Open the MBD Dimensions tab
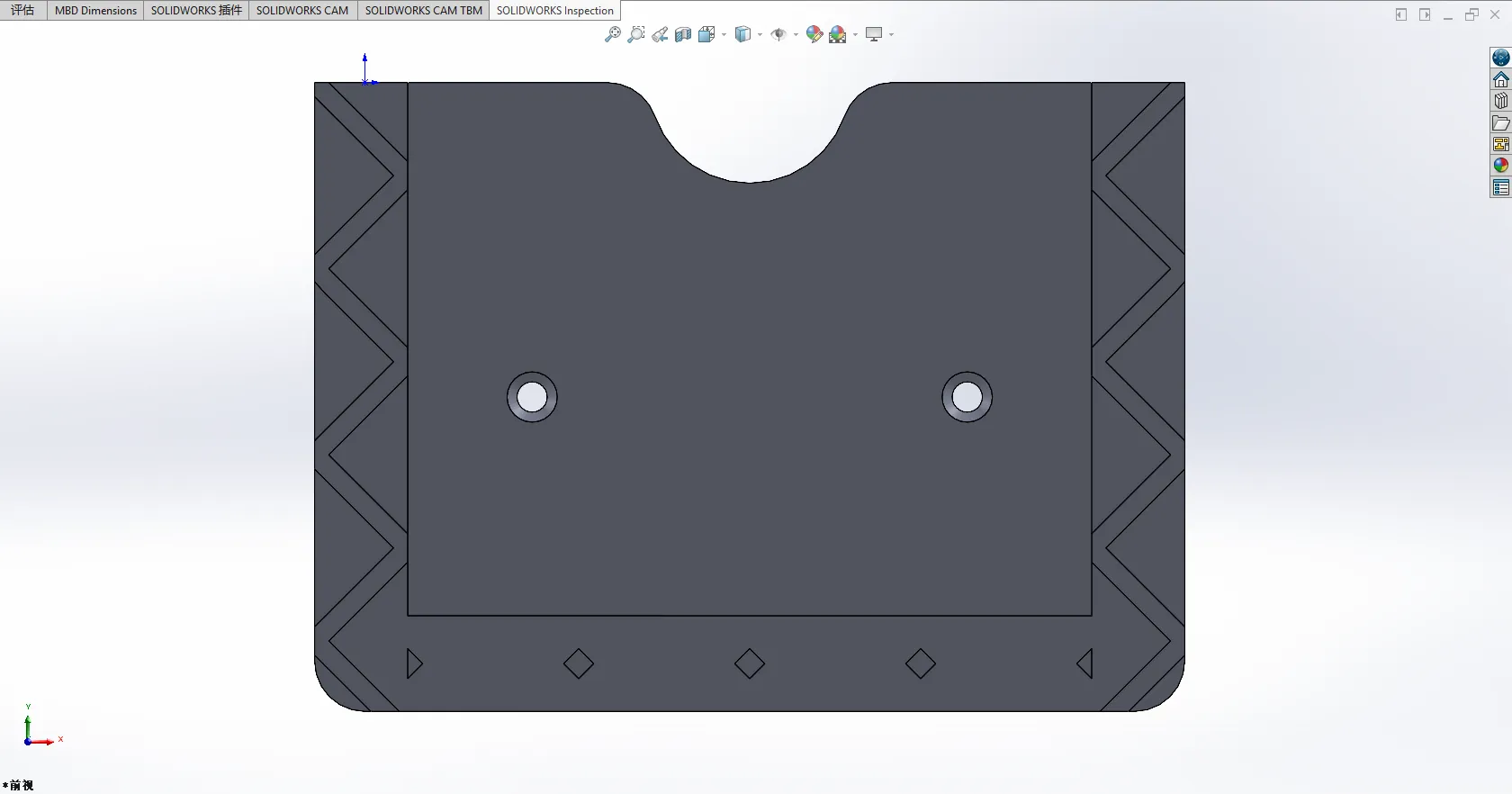1512x794 pixels. (95, 11)
